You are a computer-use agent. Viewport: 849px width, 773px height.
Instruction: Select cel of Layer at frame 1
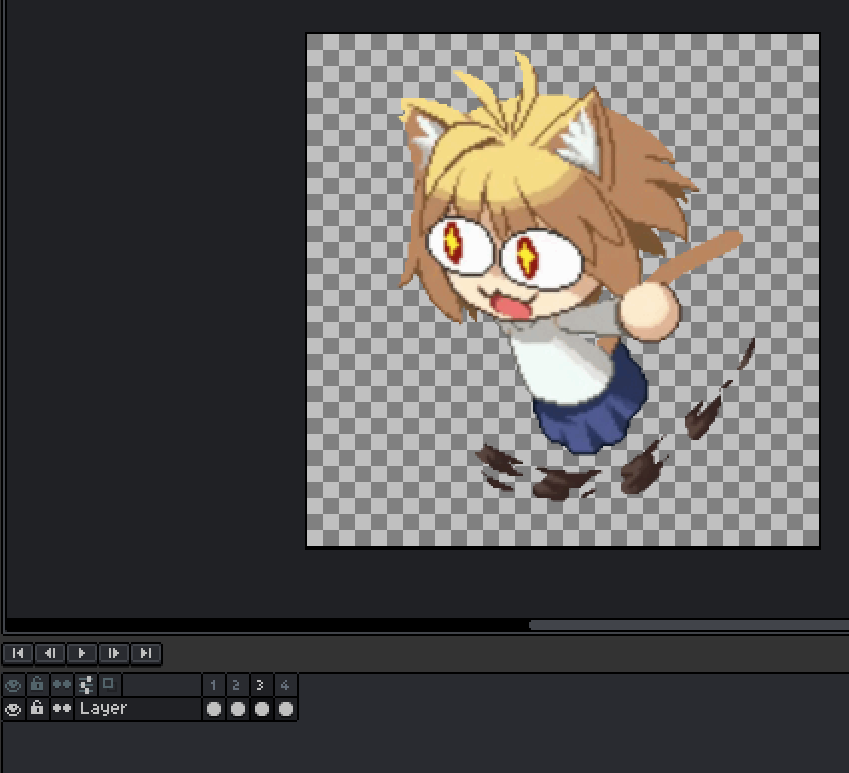[x=214, y=709]
